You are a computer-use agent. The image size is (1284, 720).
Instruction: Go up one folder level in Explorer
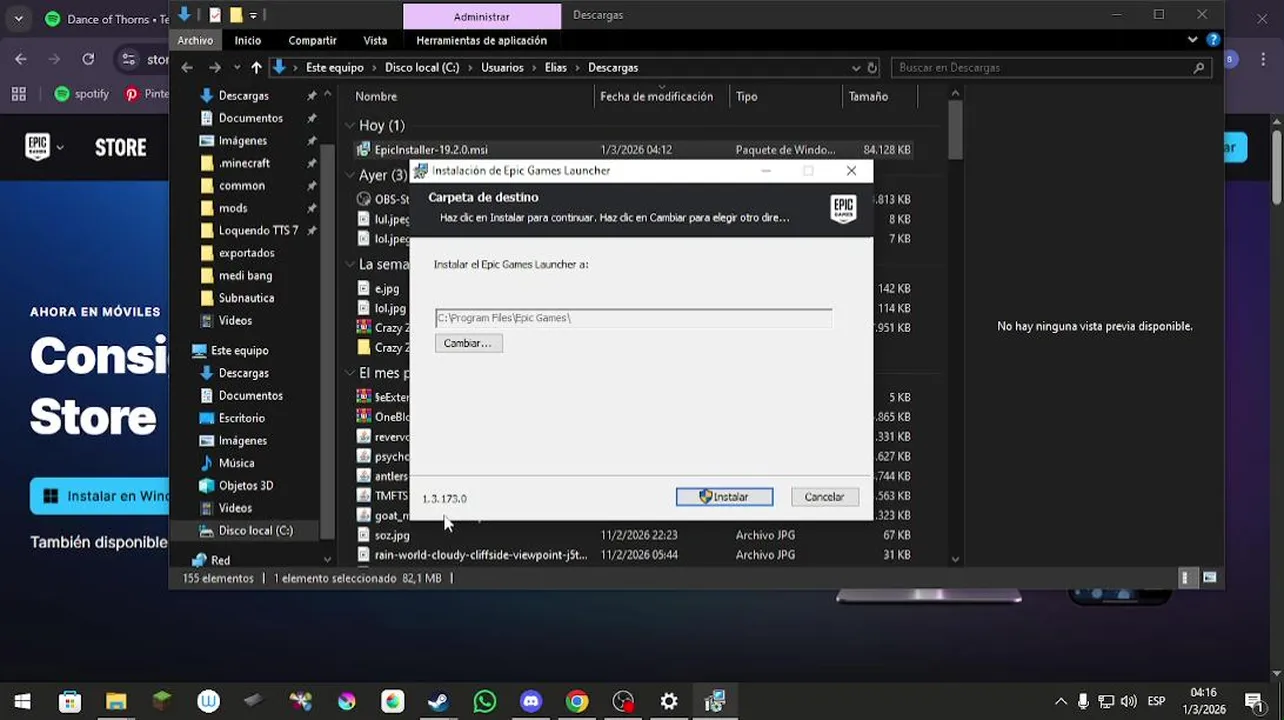point(256,67)
